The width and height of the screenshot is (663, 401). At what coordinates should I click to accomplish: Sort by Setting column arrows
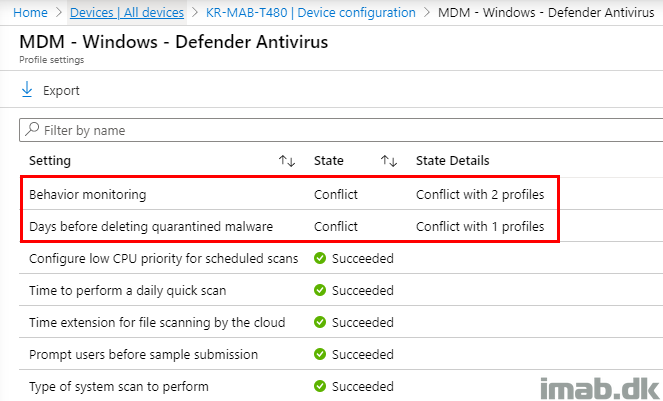(287, 161)
